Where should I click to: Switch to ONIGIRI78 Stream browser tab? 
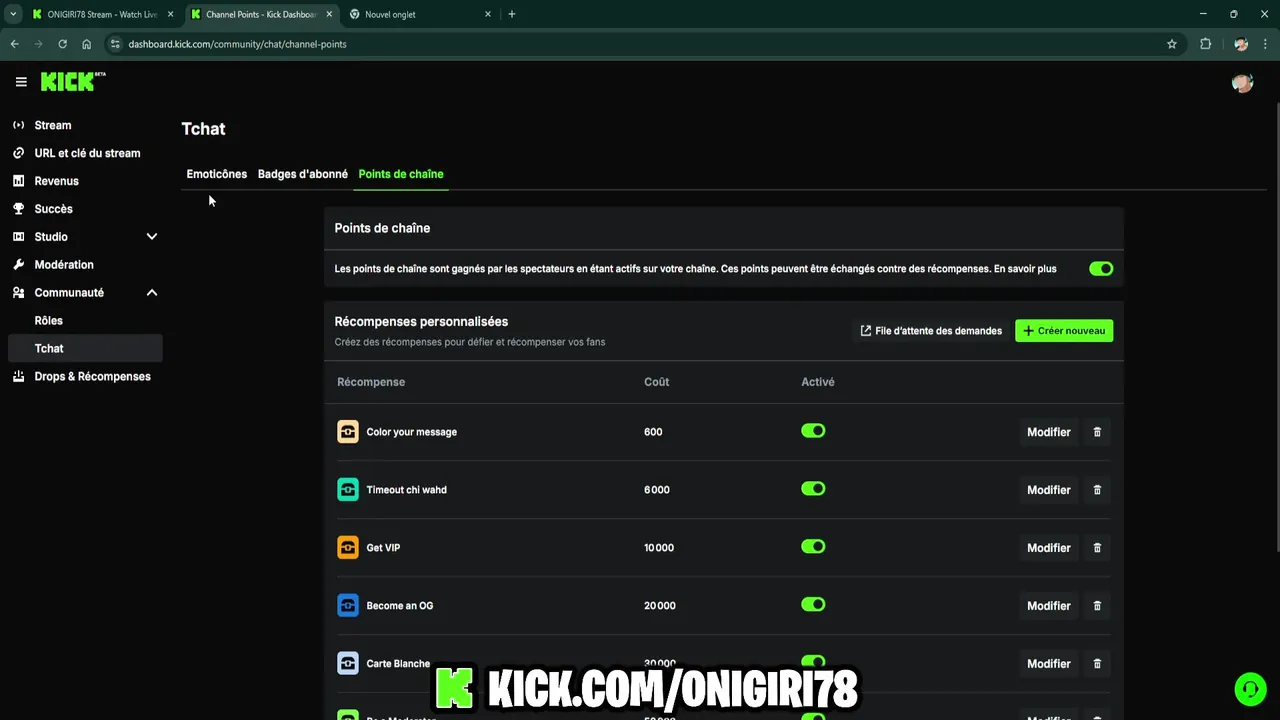pos(102,14)
